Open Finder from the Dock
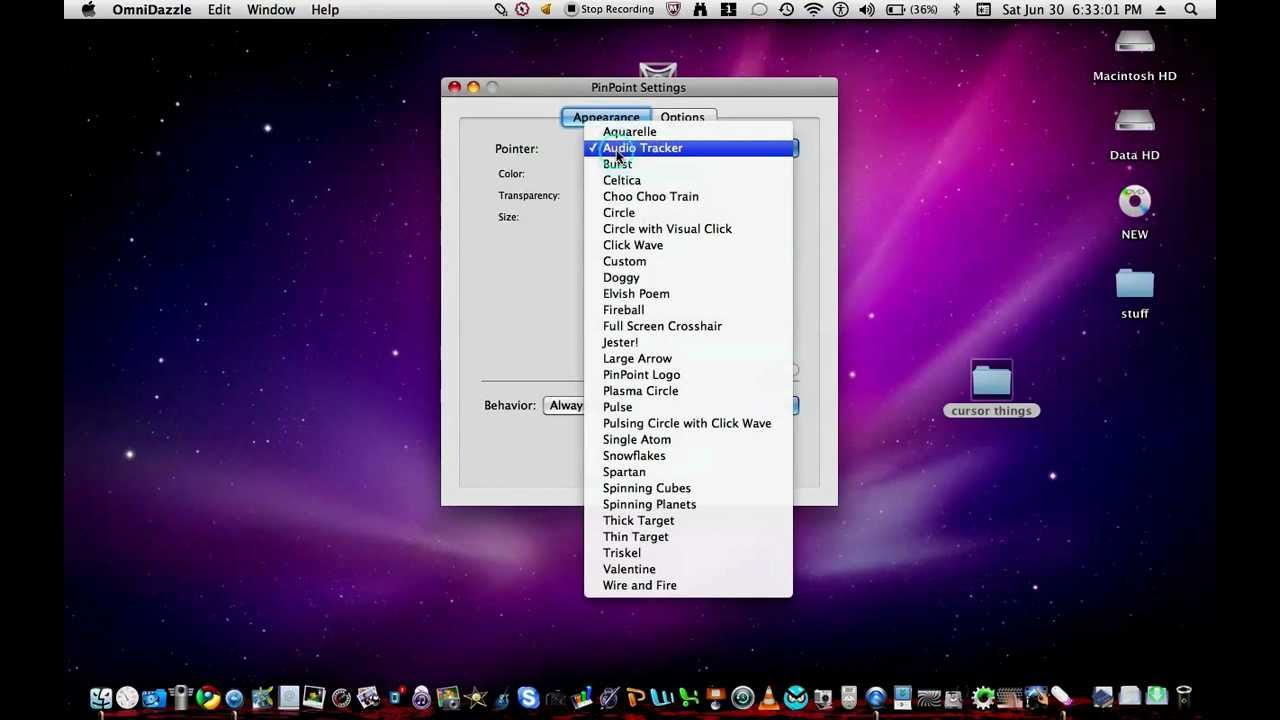The image size is (1280, 720). tap(101, 697)
